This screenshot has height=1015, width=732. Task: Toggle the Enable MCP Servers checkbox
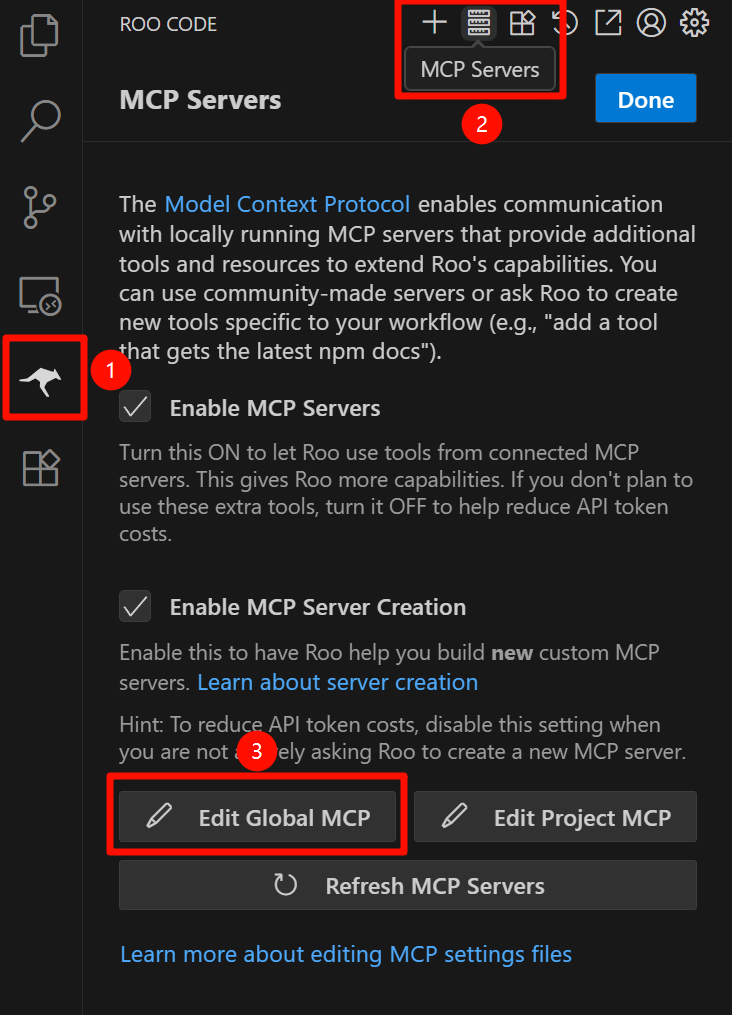tap(135, 407)
